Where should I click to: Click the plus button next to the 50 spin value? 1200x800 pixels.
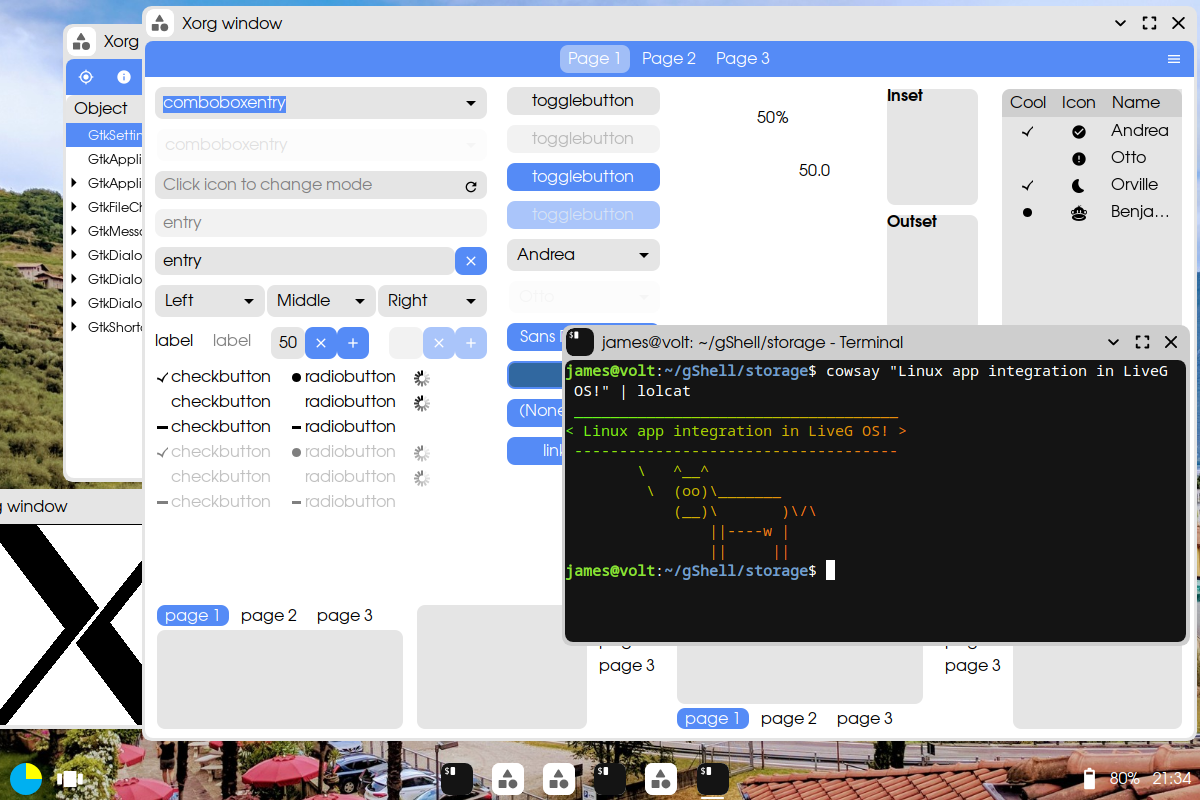click(352, 343)
